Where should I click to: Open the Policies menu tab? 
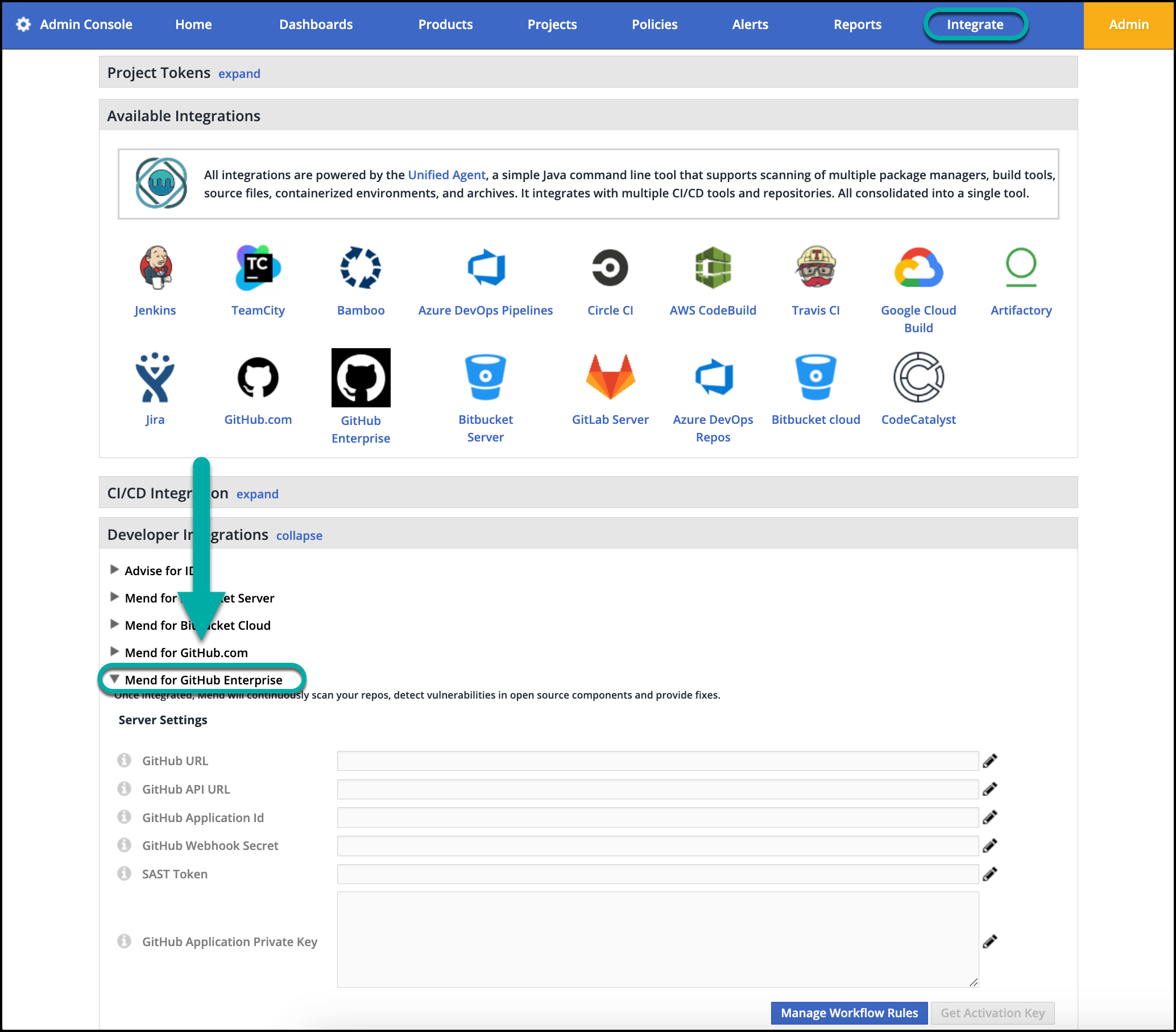click(x=654, y=24)
